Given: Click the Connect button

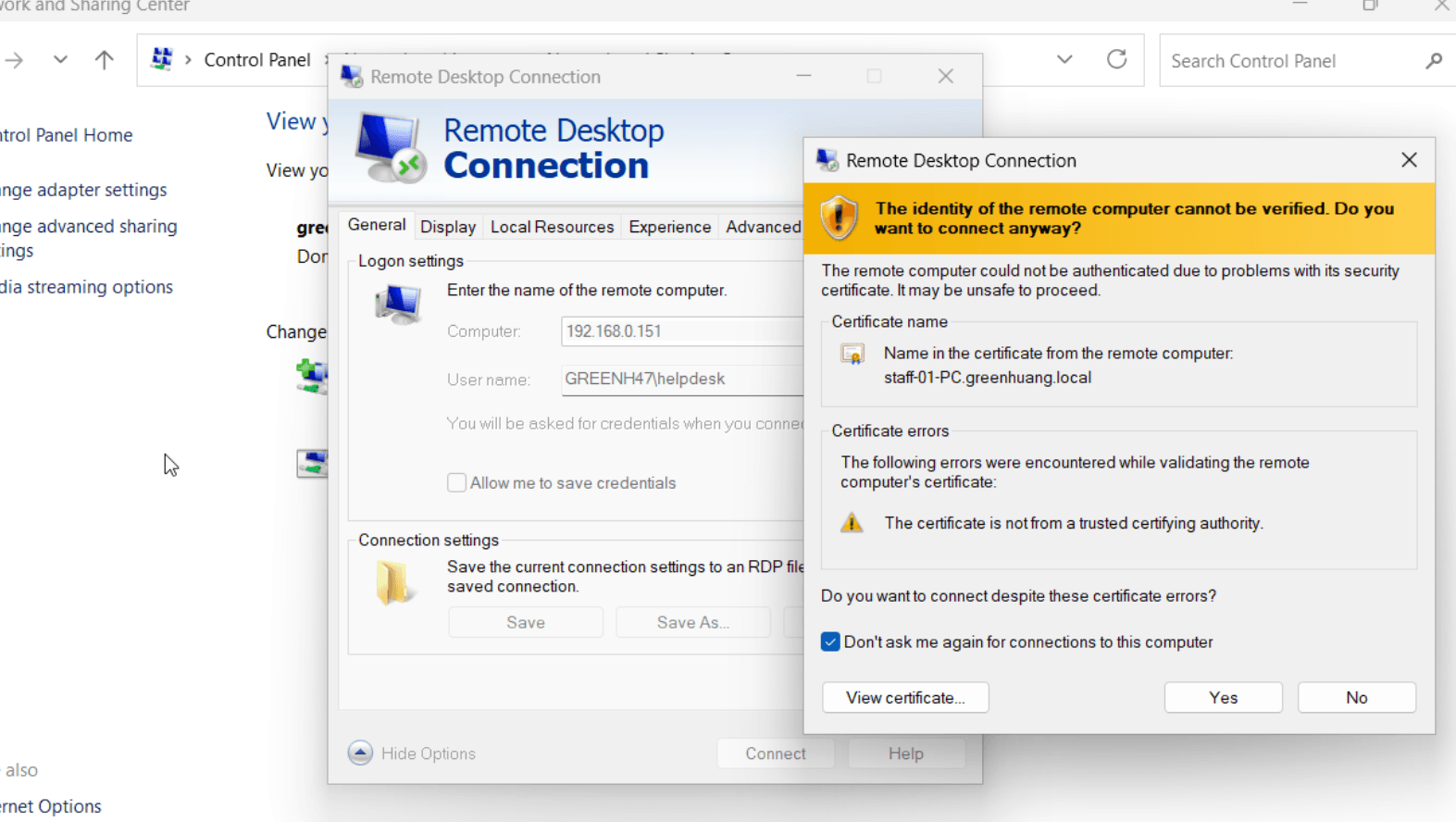Looking at the screenshot, I should [776, 753].
